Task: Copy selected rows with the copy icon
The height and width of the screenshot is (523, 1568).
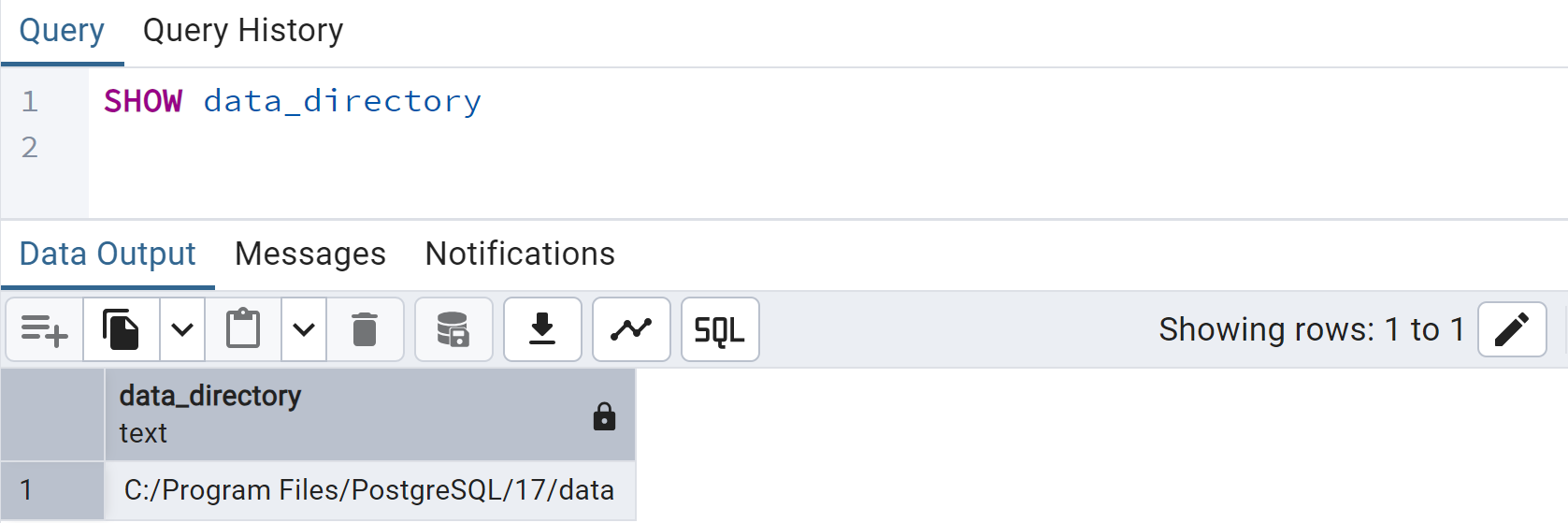Action: pyautogui.click(x=122, y=329)
